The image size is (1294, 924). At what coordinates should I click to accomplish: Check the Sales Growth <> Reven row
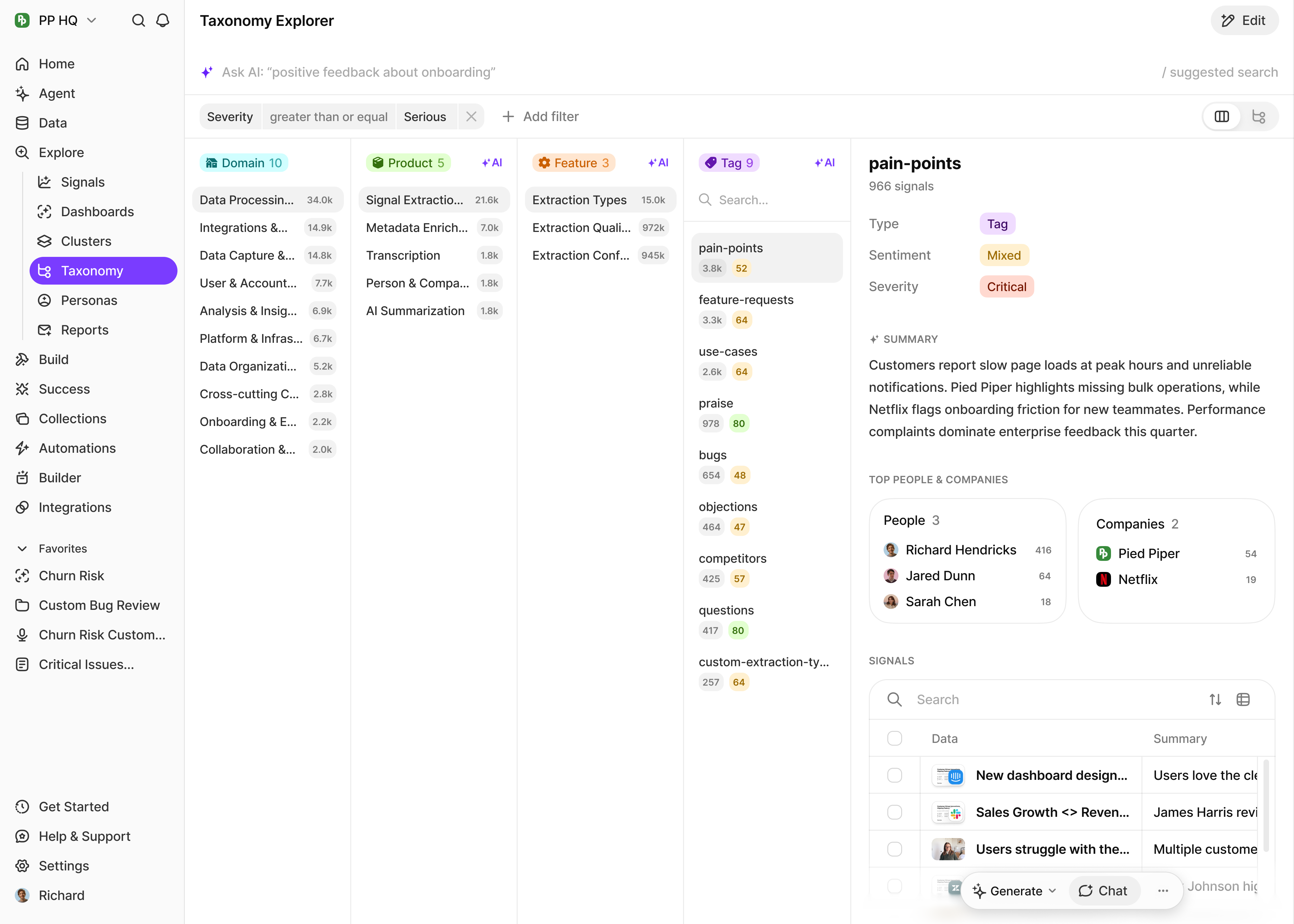click(x=894, y=813)
